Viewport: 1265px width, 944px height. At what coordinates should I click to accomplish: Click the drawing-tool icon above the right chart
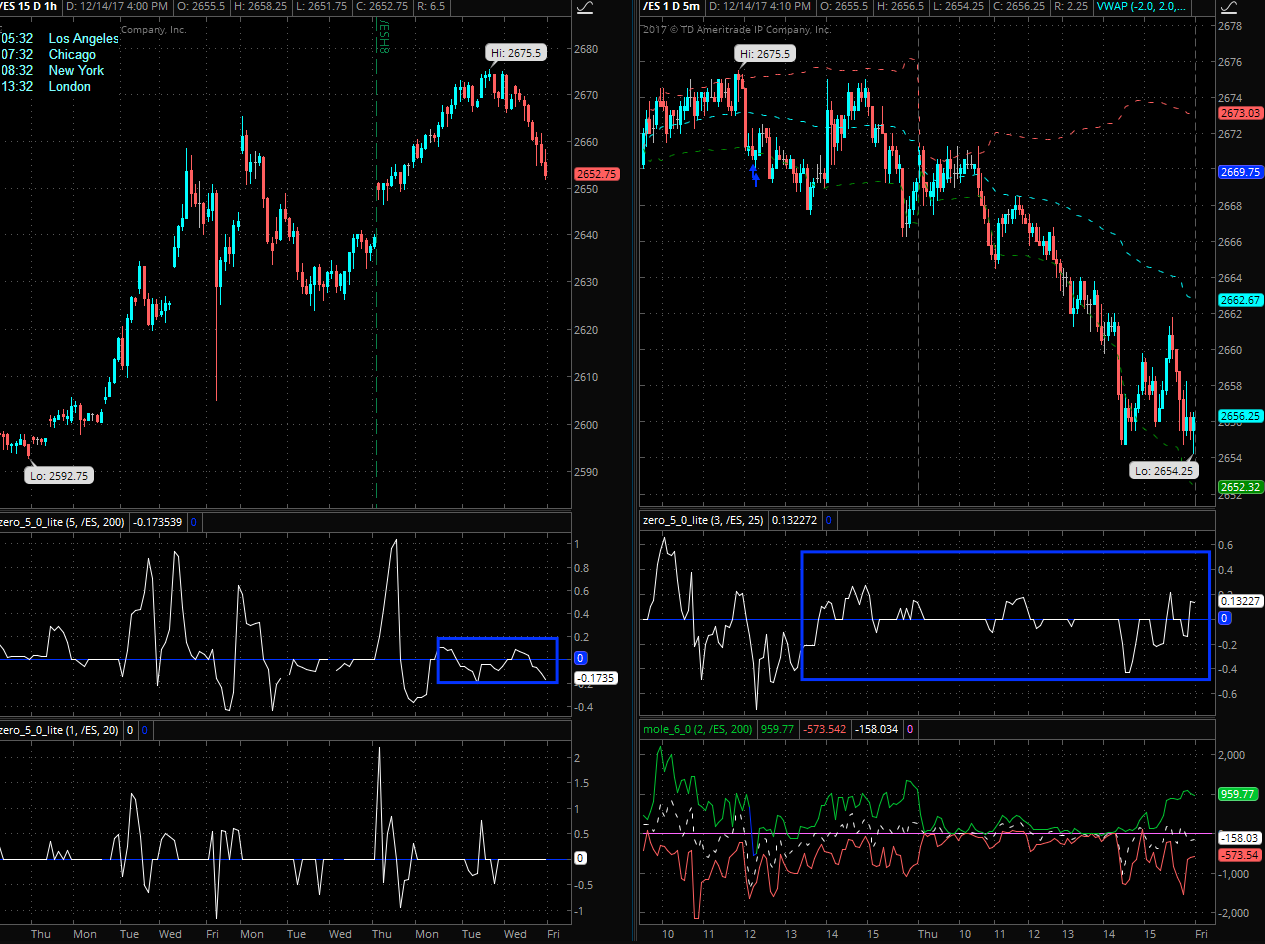(1226, 9)
